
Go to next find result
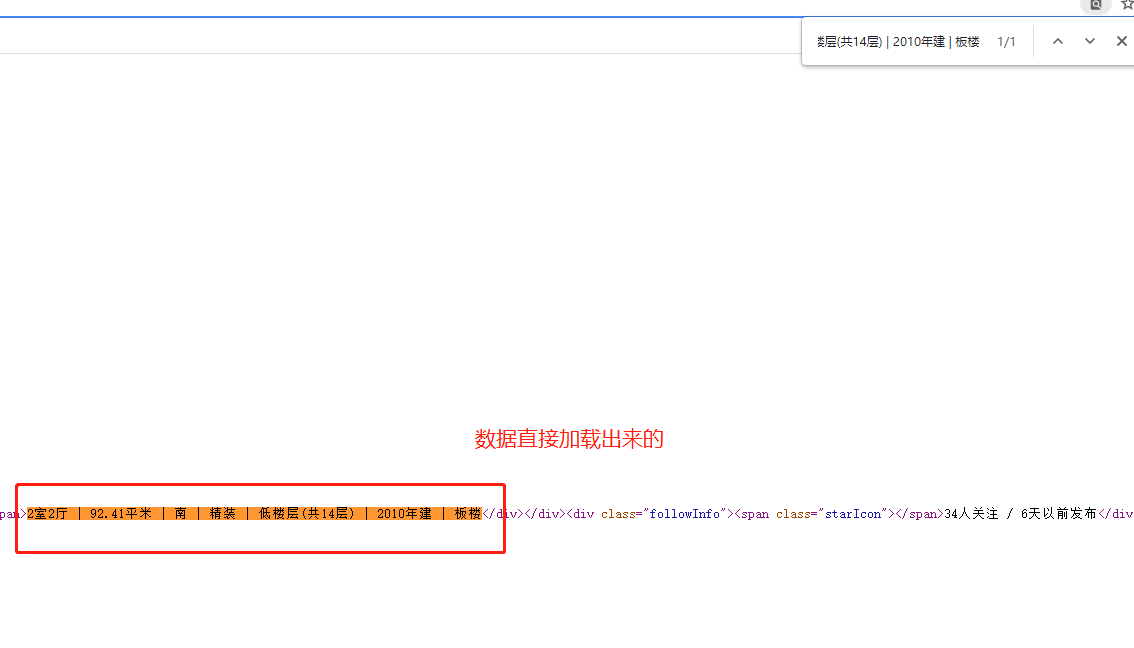coord(1089,41)
